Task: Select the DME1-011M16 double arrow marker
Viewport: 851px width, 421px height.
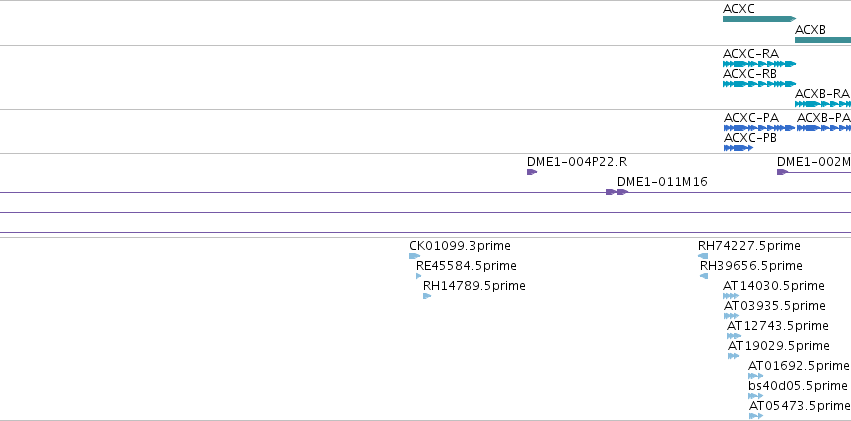Action: [x=617, y=192]
